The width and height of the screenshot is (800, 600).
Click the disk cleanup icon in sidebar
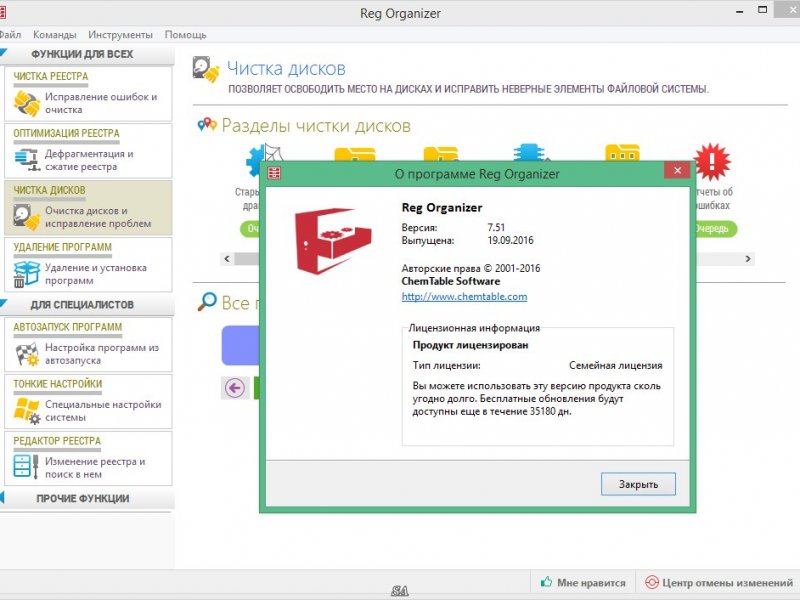[x=27, y=217]
